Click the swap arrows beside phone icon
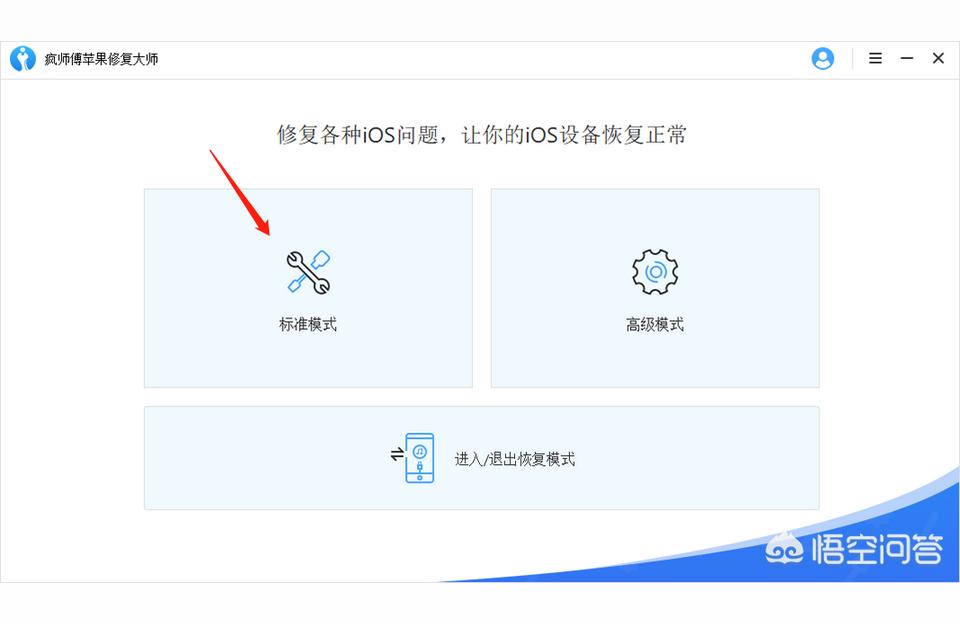Image resolution: width=960 pixels, height=624 pixels. coord(397,454)
